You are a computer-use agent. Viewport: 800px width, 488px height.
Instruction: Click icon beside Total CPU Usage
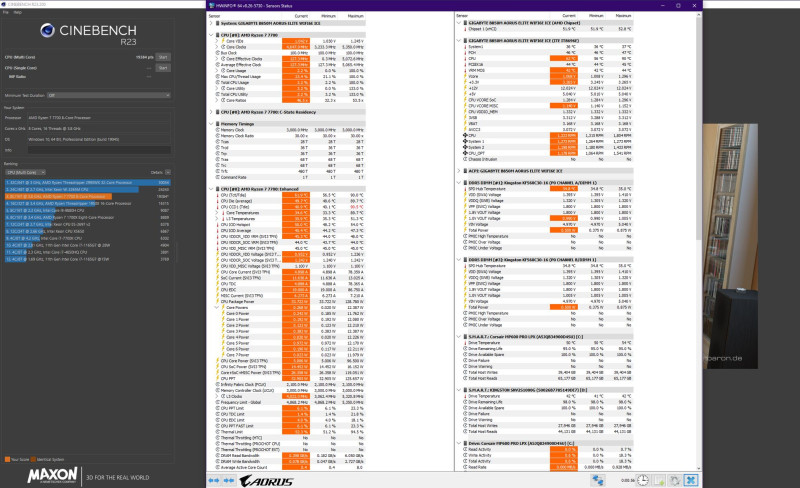[x=218, y=82]
